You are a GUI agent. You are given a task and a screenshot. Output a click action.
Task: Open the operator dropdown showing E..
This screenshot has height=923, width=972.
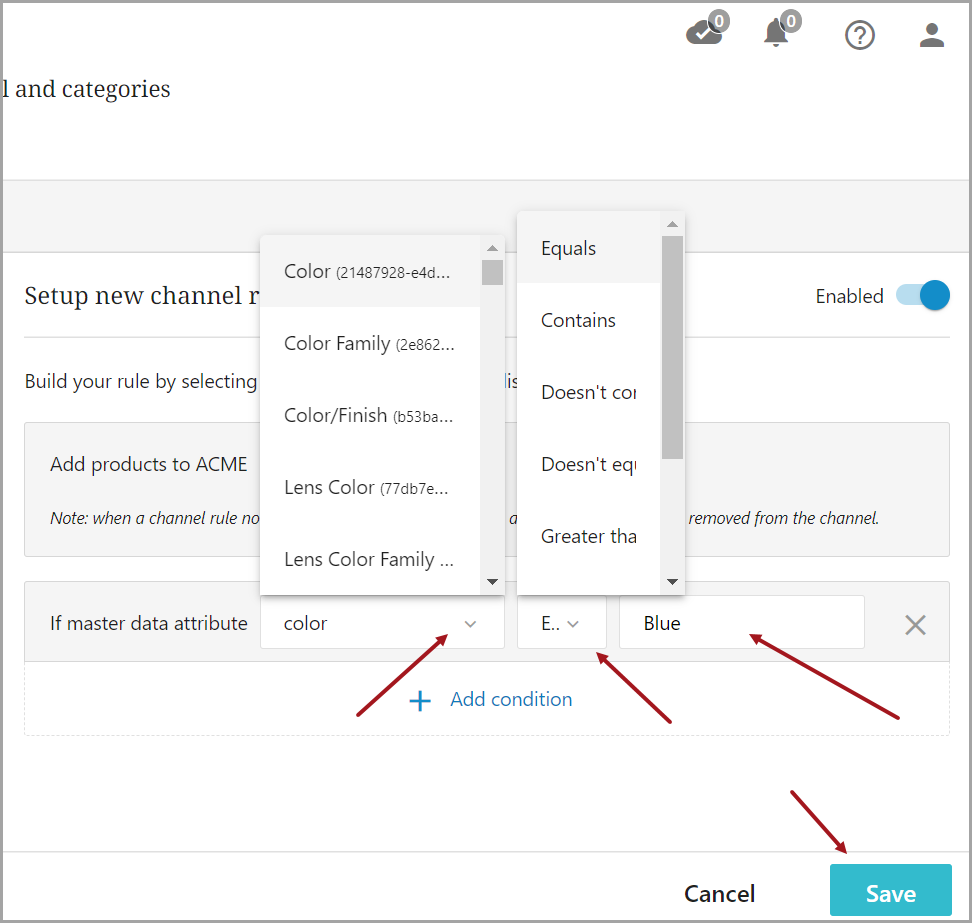click(x=561, y=623)
